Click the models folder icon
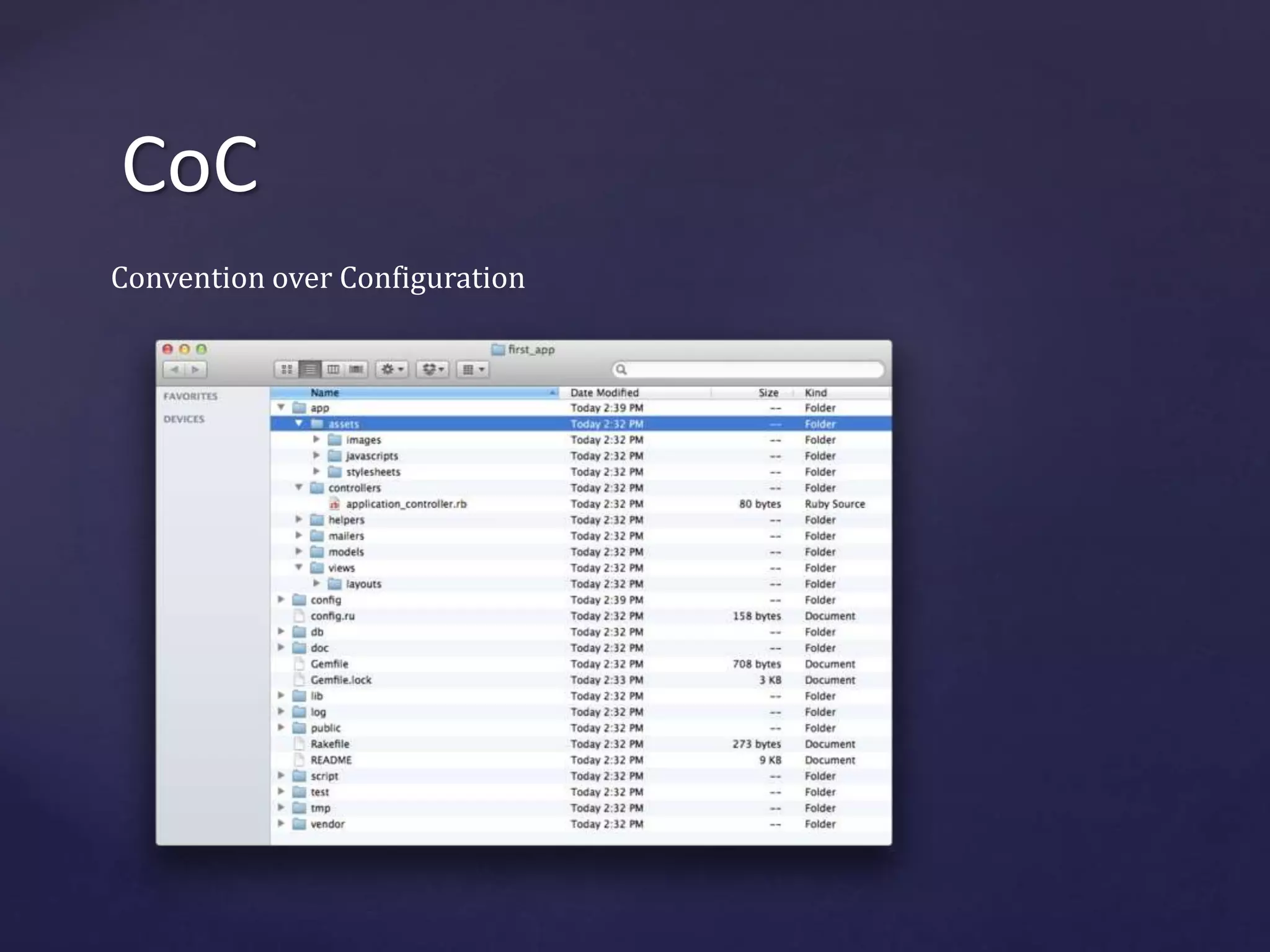Screen dimensions: 1270x952 click(x=317, y=552)
